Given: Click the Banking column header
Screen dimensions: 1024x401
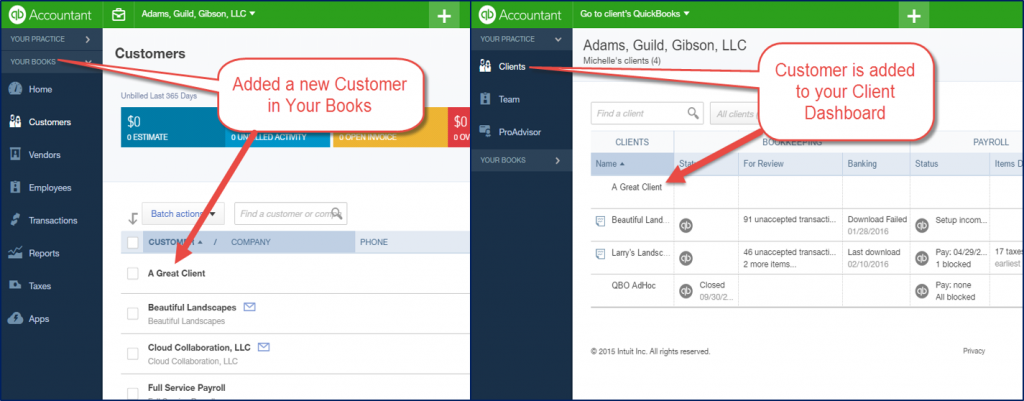Looking at the screenshot, I should click(x=862, y=164).
